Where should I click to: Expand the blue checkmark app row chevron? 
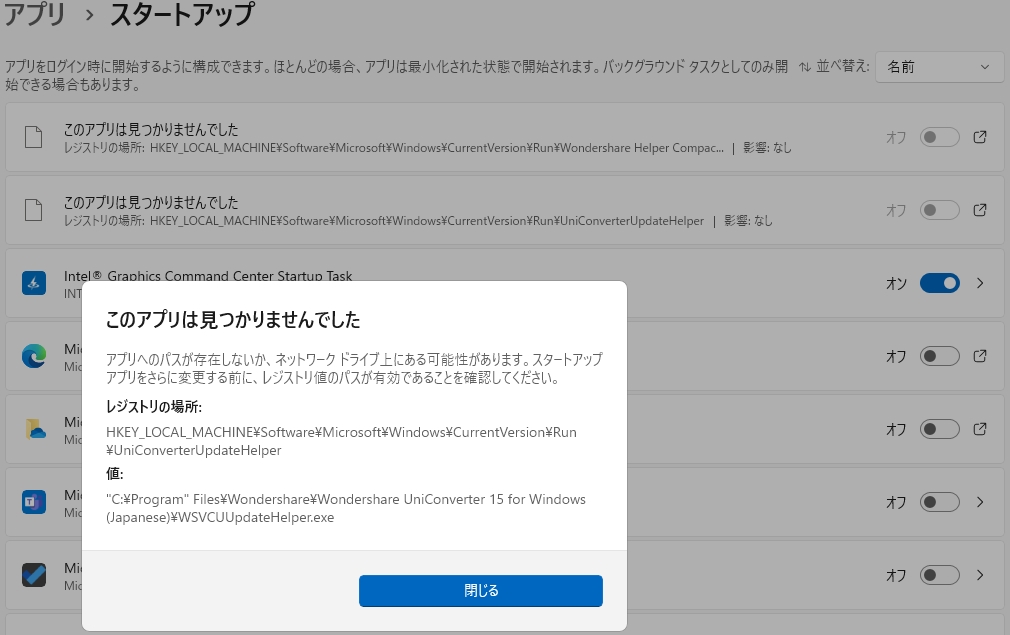pos(980,574)
